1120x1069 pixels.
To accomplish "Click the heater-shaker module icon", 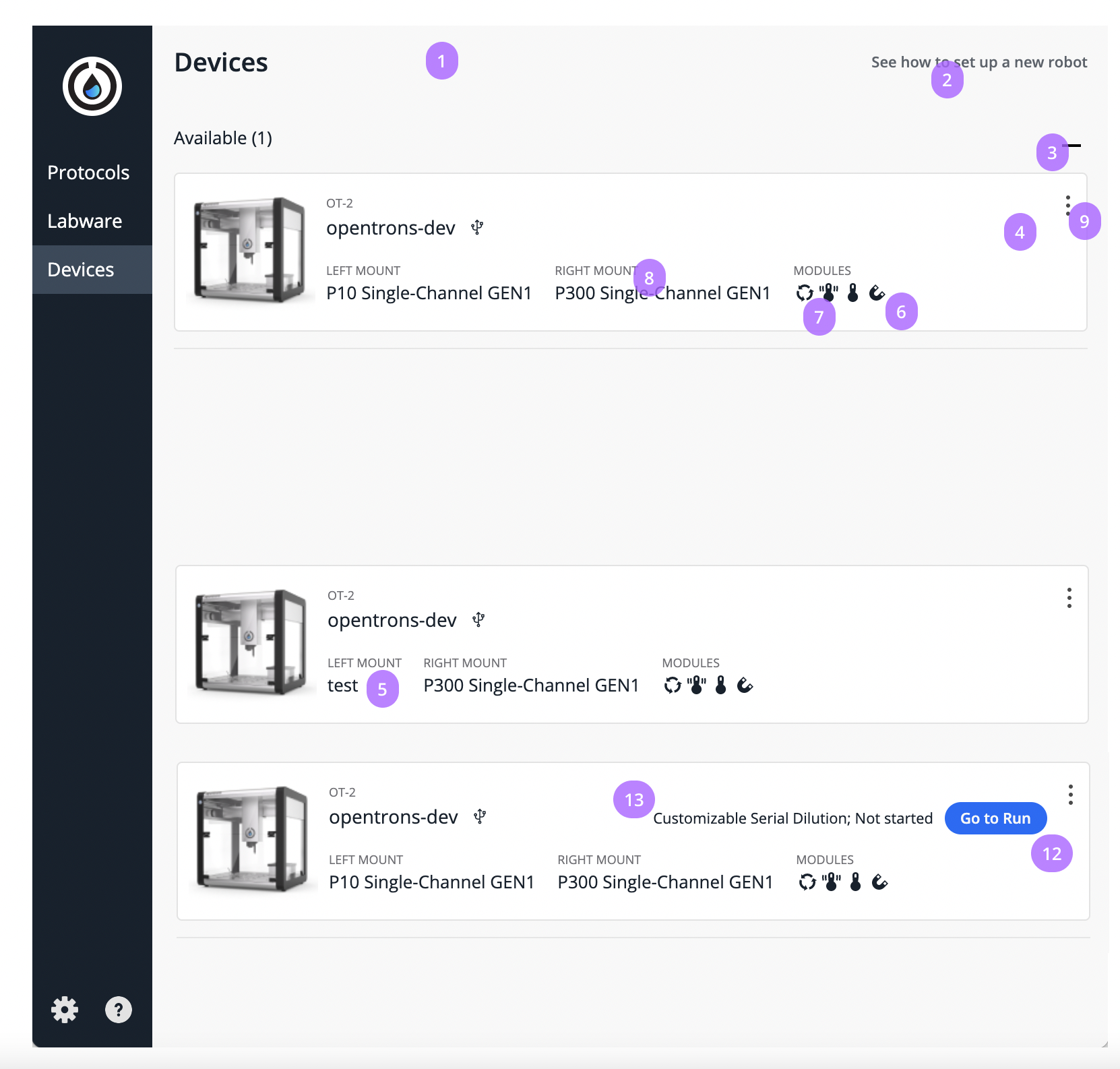I will click(828, 293).
